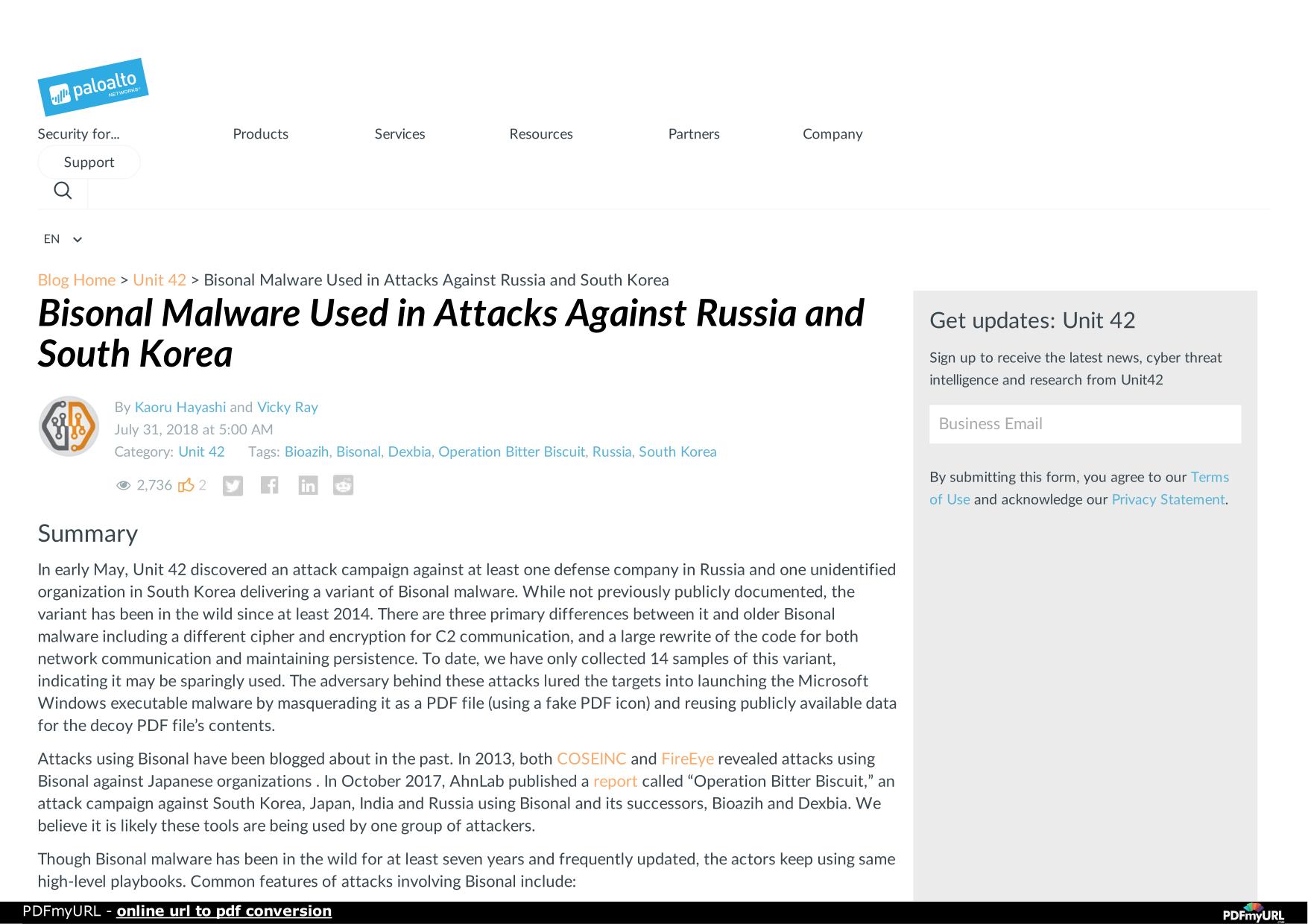Image resolution: width=1308 pixels, height=924 pixels.
Task: Focus the Business Email field
Action: click(x=1085, y=424)
